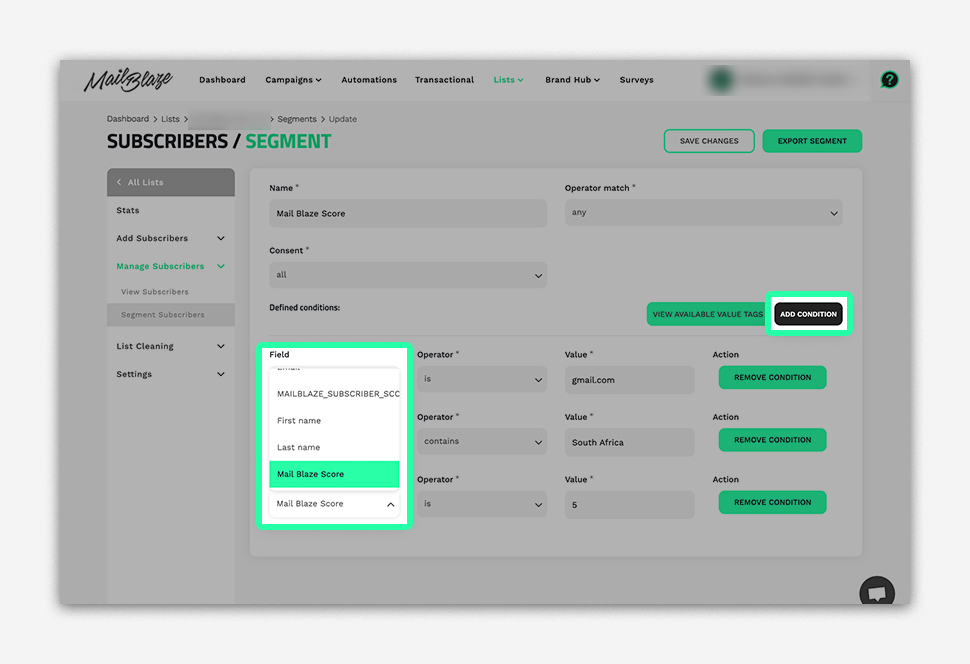
Task: Expand Settings section in sidebar
Action: [171, 374]
